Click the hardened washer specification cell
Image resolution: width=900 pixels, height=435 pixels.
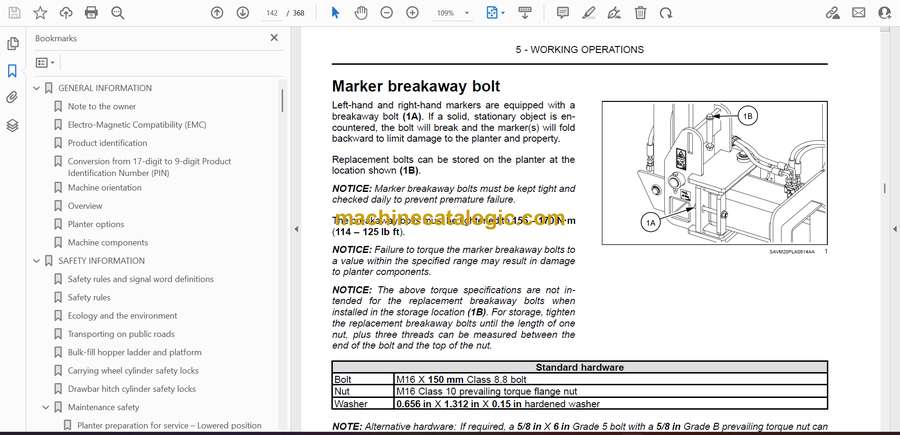tap(611, 404)
